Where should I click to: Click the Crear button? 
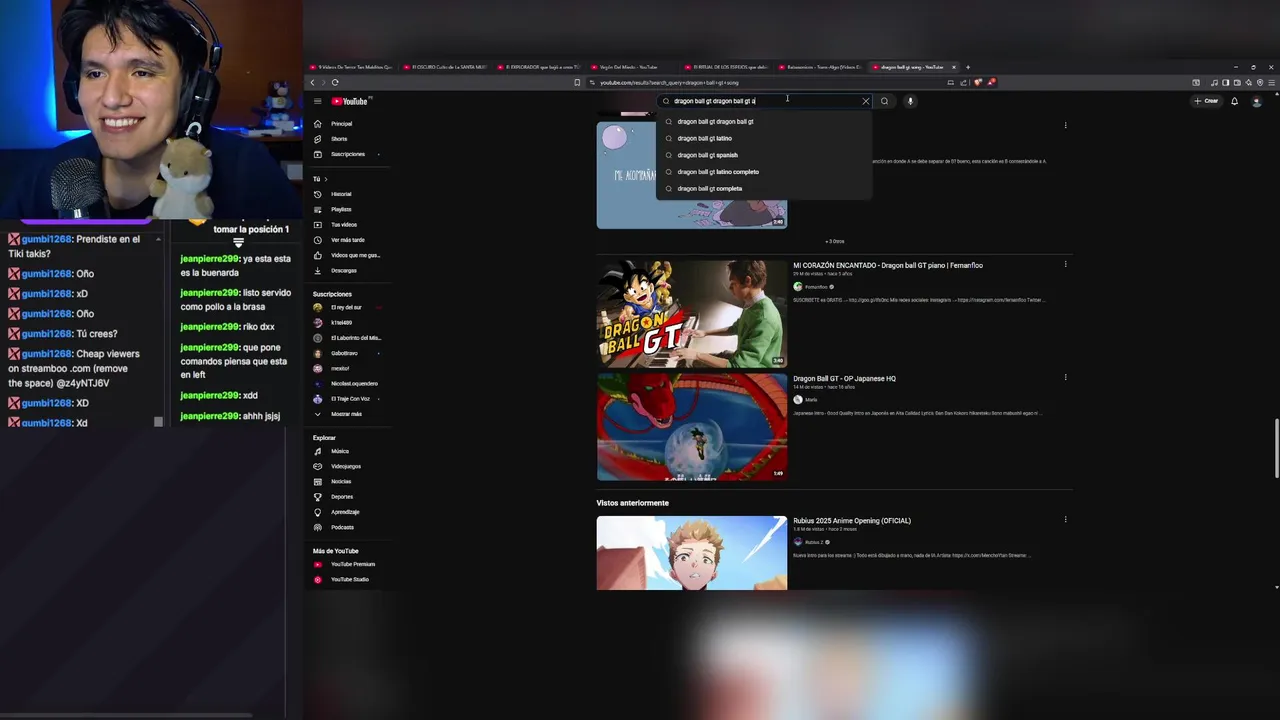pyautogui.click(x=1207, y=101)
